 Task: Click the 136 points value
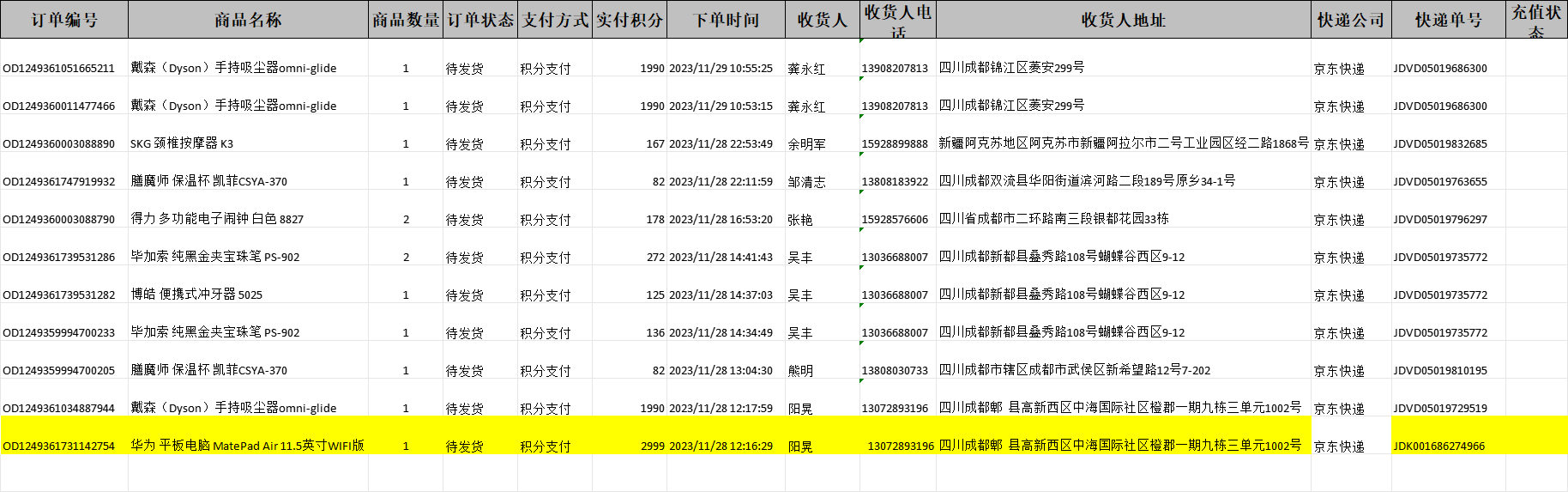pos(655,333)
